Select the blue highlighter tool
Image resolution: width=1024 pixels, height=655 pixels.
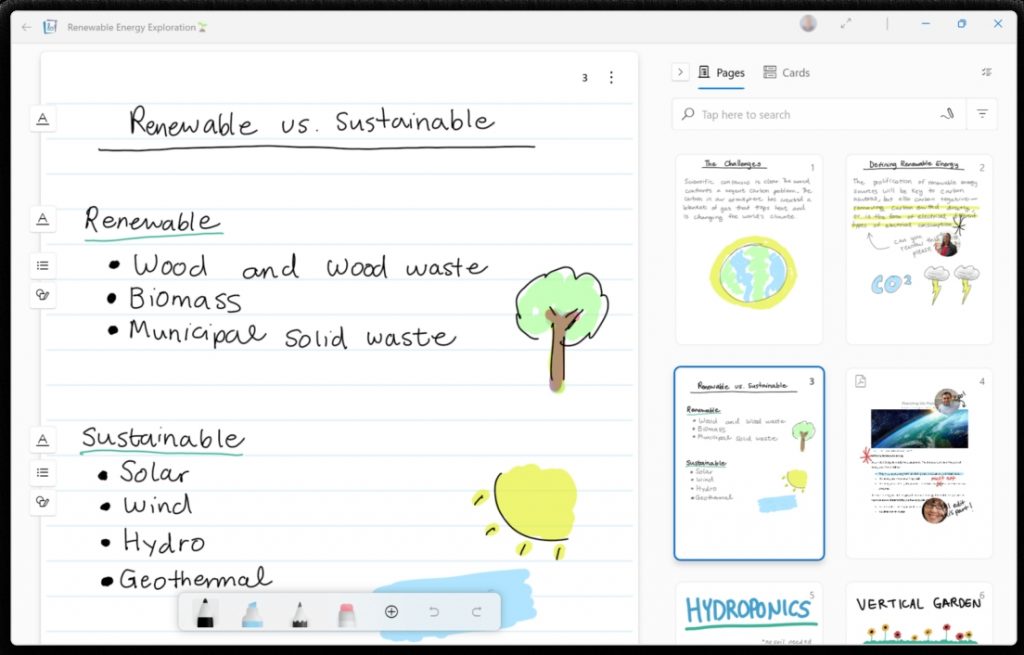(x=252, y=612)
